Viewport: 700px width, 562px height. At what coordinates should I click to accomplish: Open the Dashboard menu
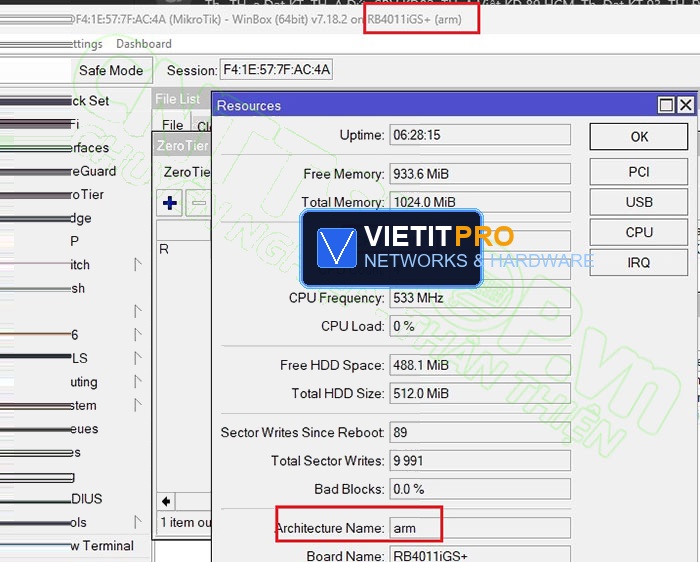click(144, 44)
